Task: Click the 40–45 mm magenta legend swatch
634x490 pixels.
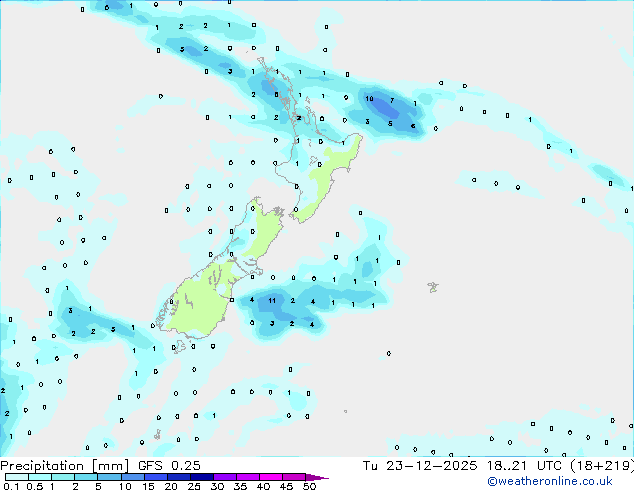Action: click(271, 477)
